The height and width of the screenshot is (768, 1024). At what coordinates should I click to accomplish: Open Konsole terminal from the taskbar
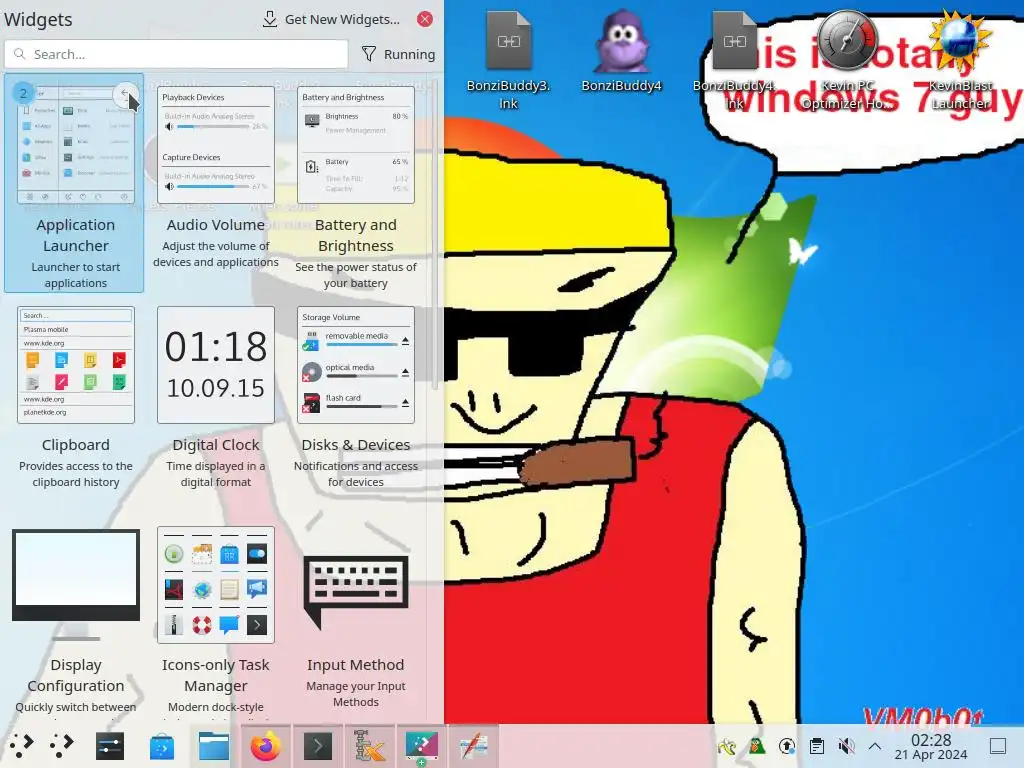pyautogui.click(x=317, y=746)
